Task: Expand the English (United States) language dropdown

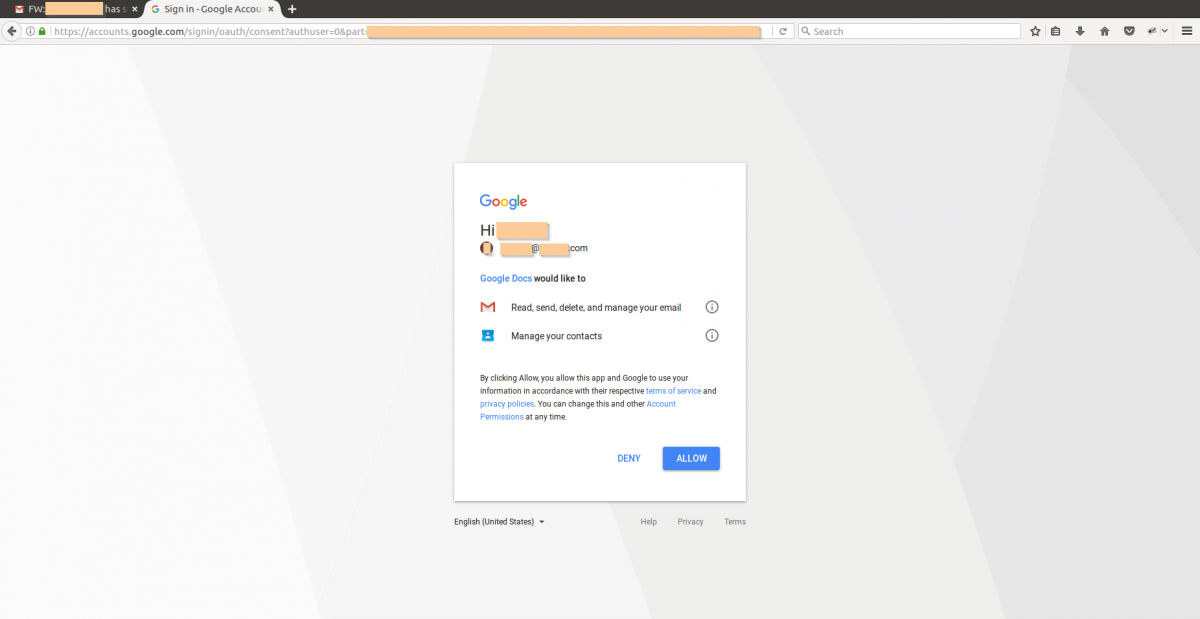Action: pyautogui.click(x=499, y=522)
